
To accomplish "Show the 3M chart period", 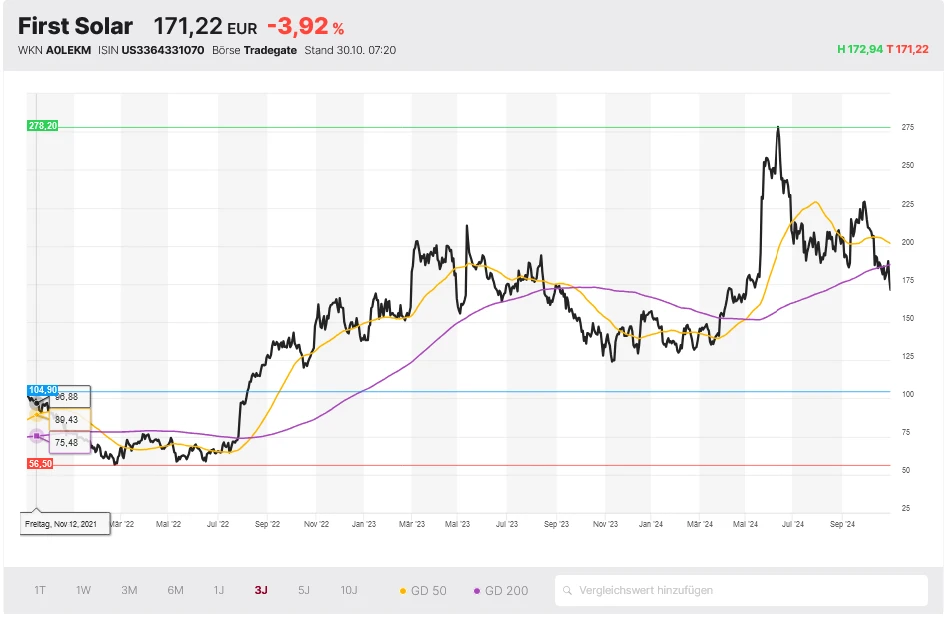I will tap(129, 590).
